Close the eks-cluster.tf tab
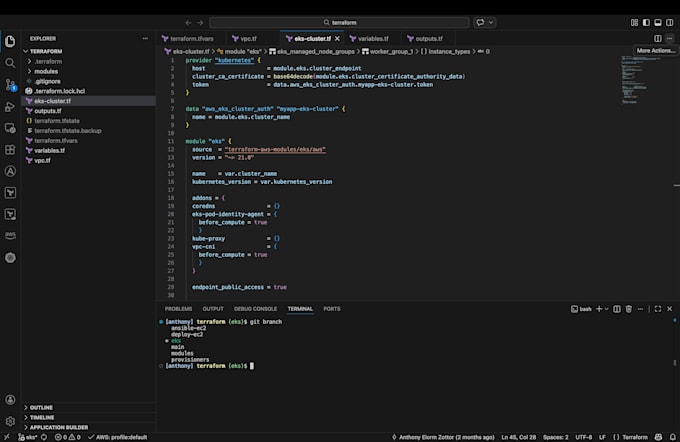Viewport: 680px width, 442px height. [x=337, y=39]
